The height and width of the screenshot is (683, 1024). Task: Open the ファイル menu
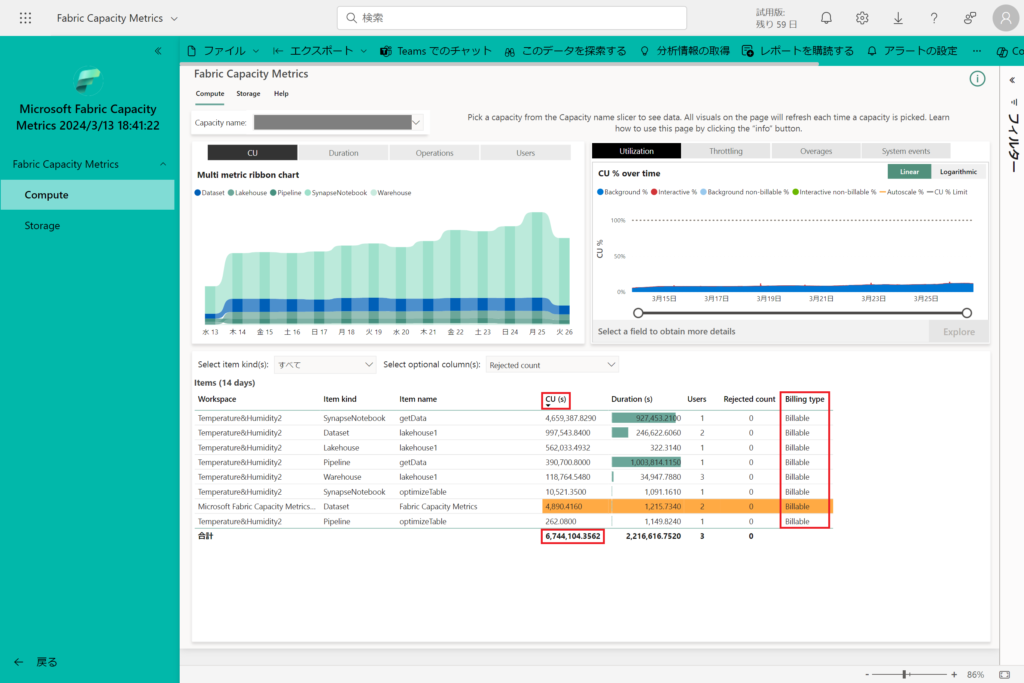point(223,50)
